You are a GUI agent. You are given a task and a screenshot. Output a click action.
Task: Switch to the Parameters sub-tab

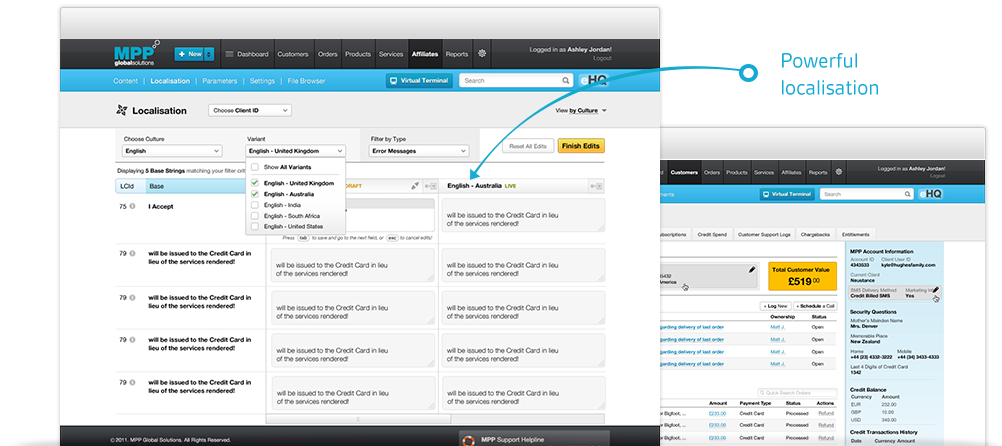pyautogui.click(x=220, y=81)
